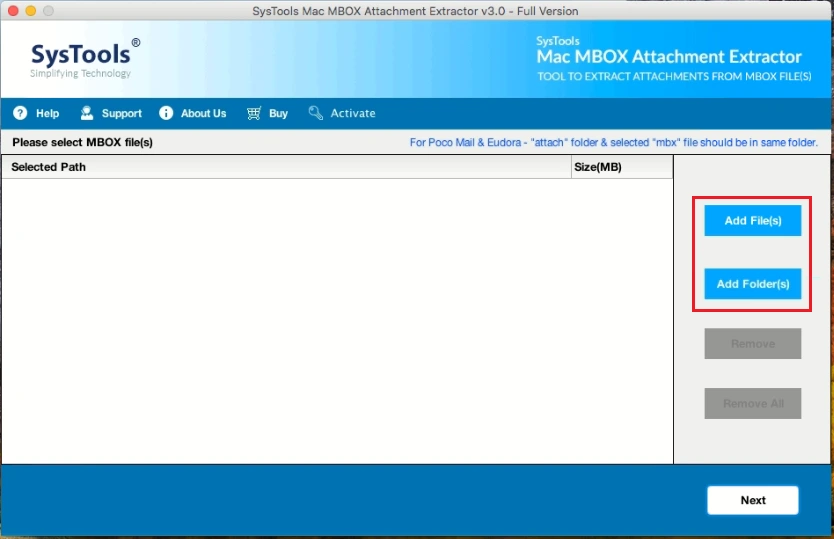
Task: Select the Activate menu label
Action: tap(353, 113)
